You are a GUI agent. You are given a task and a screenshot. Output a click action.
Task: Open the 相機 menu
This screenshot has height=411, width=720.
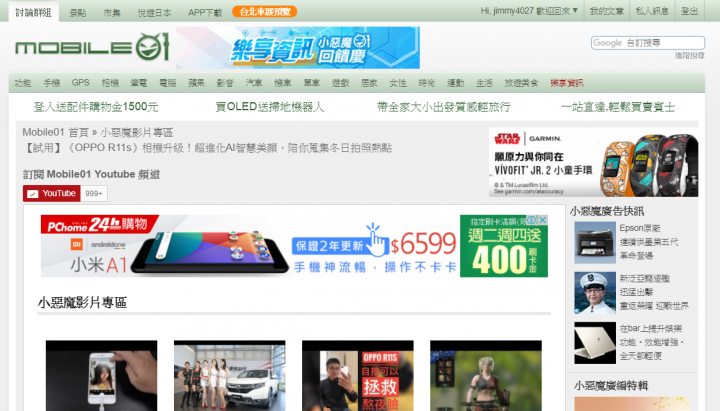(x=110, y=83)
